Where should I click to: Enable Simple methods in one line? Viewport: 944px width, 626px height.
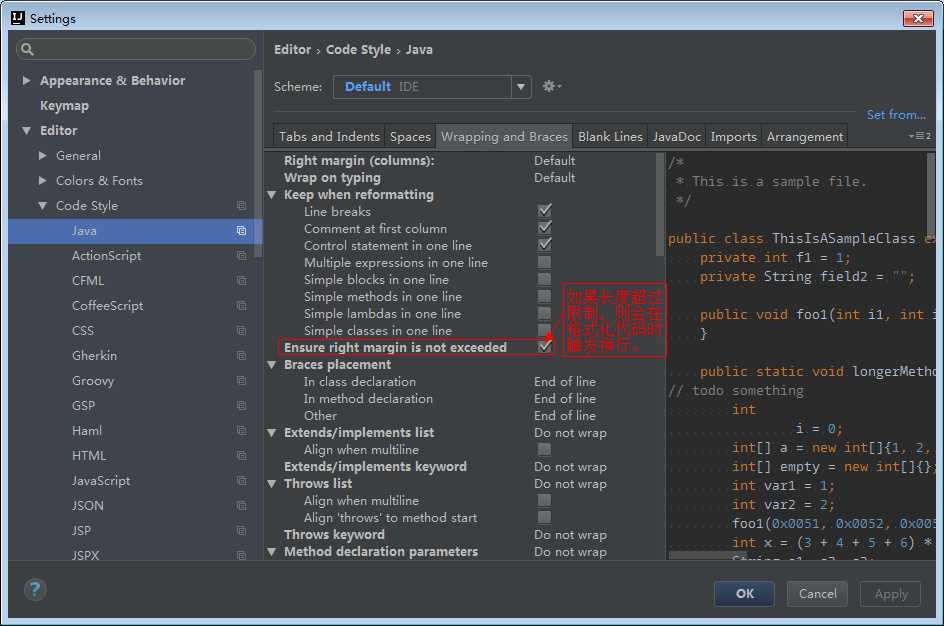click(x=544, y=296)
